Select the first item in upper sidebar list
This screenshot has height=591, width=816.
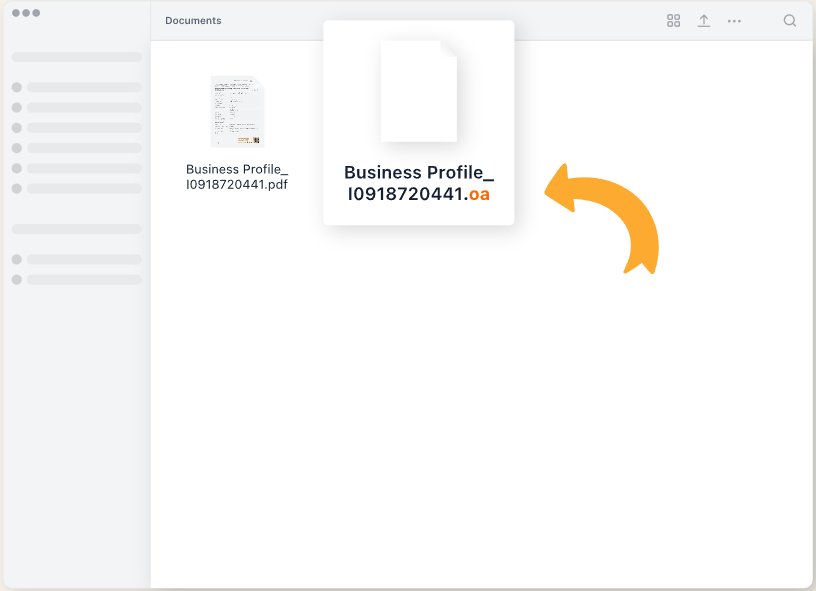[77, 88]
